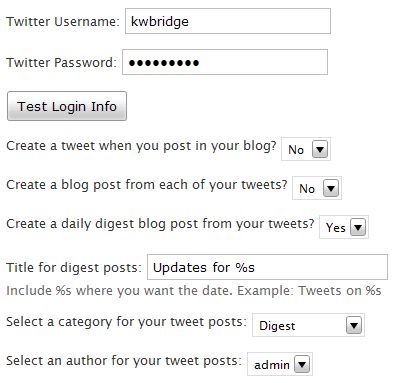Click the arrow icon next to Yes

(x=358, y=227)
